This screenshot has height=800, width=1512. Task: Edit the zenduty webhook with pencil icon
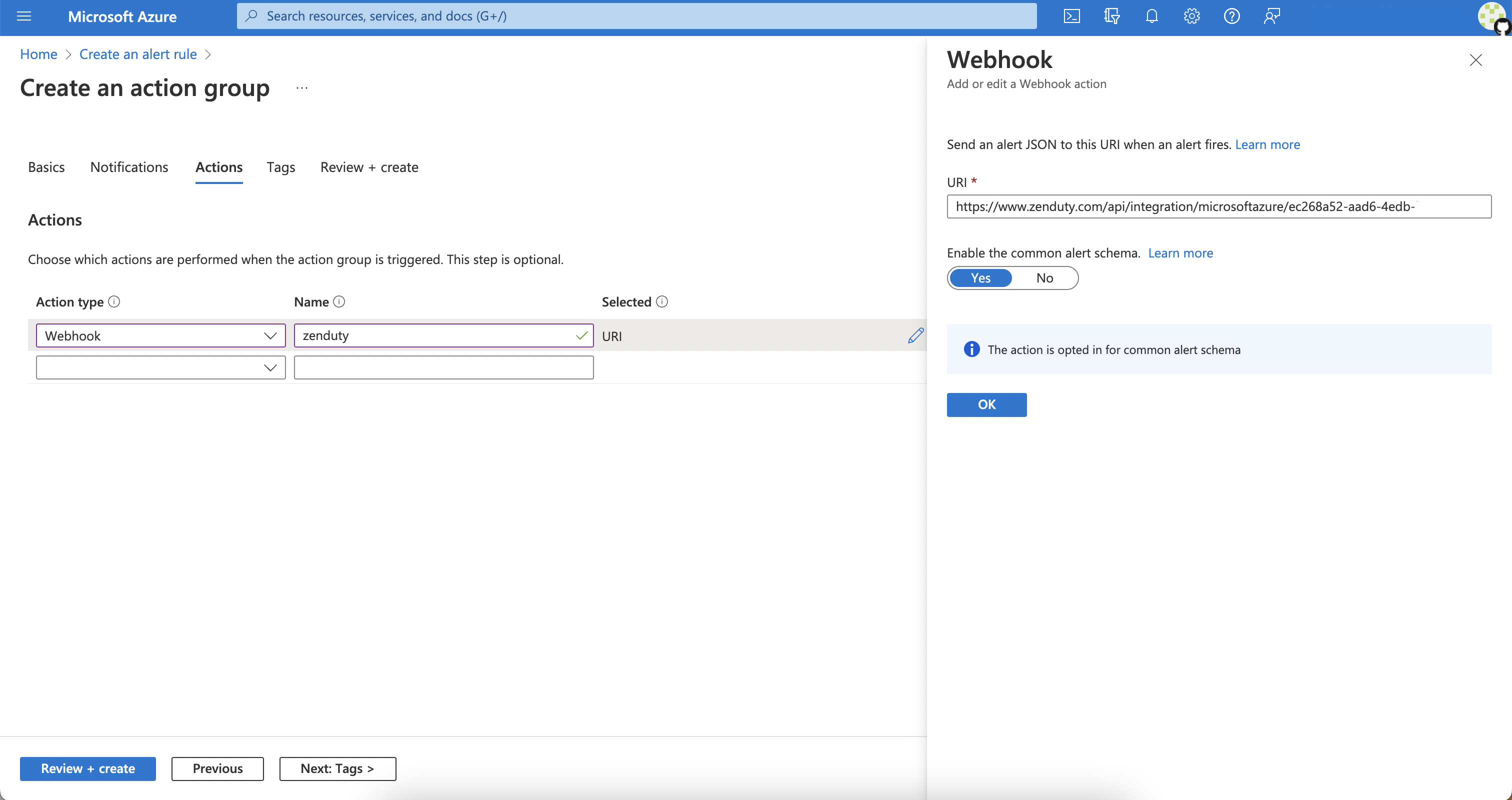coord(915,335)
